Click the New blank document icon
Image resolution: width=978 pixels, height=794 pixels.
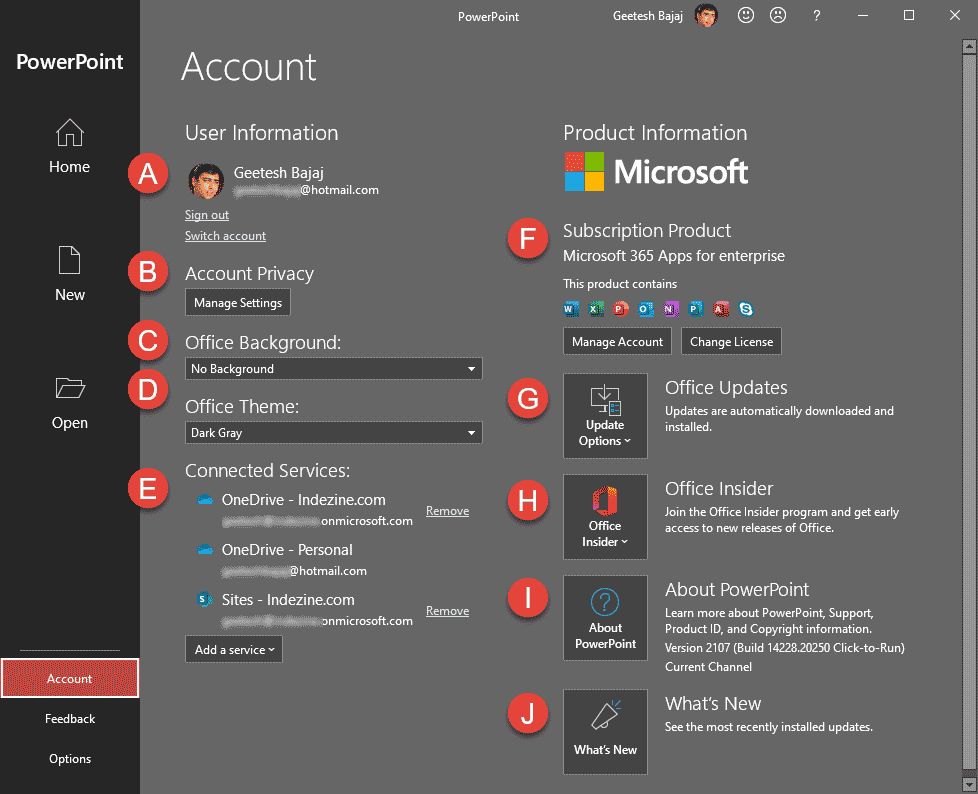(x=69, y=260)
